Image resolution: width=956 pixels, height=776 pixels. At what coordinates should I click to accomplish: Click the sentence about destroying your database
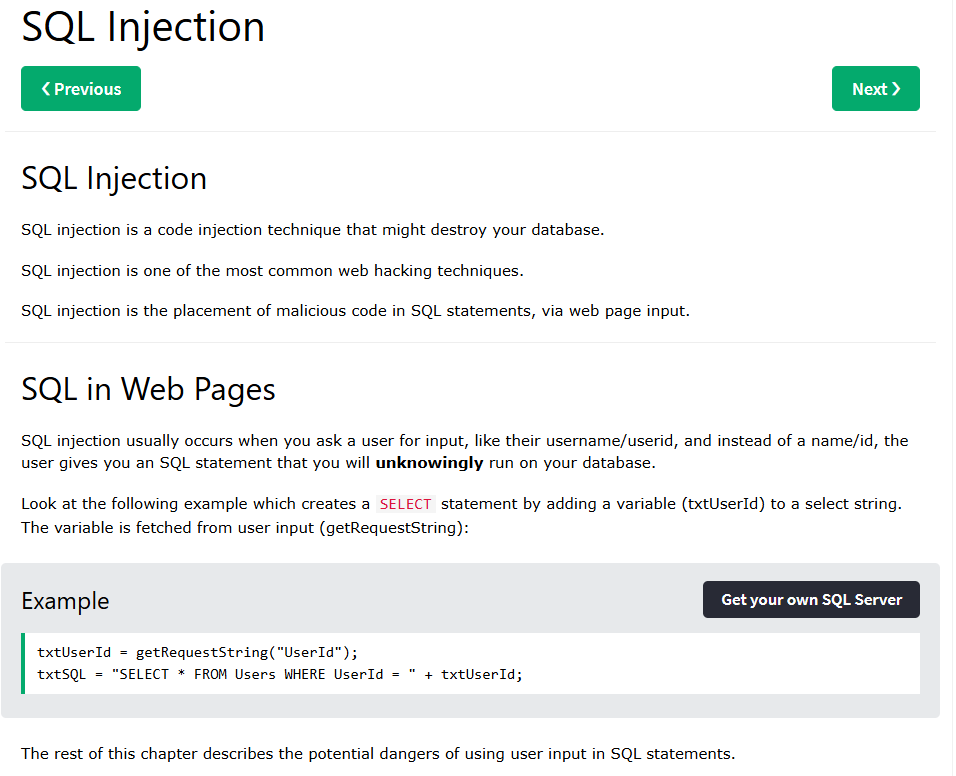312,230
